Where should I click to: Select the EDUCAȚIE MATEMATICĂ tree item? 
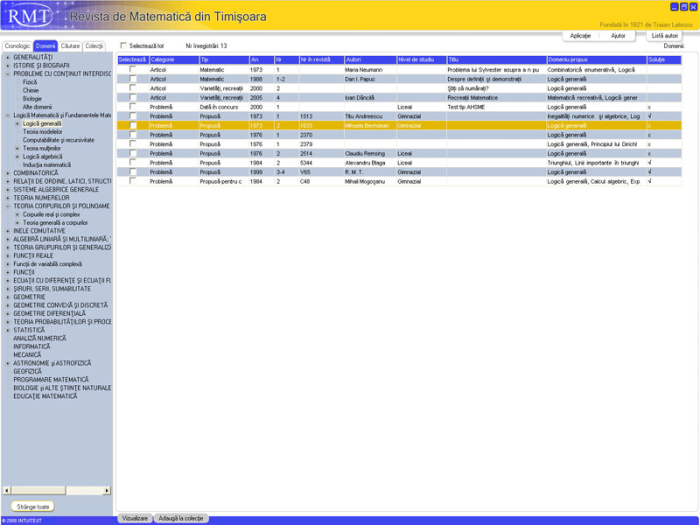point(45,396)
